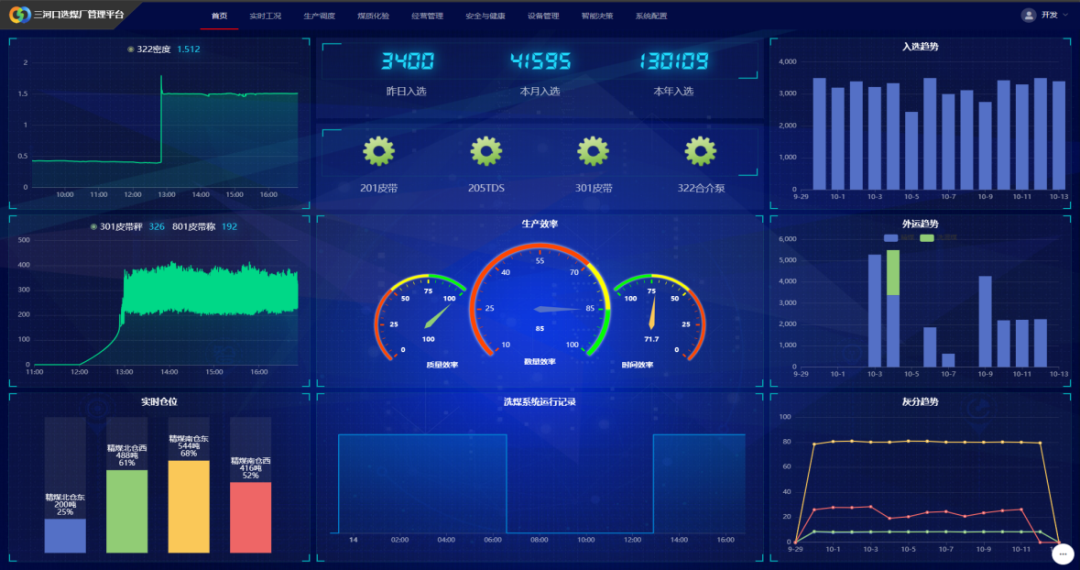Go to the 煤质化验 menu

(x=373, y=16)
